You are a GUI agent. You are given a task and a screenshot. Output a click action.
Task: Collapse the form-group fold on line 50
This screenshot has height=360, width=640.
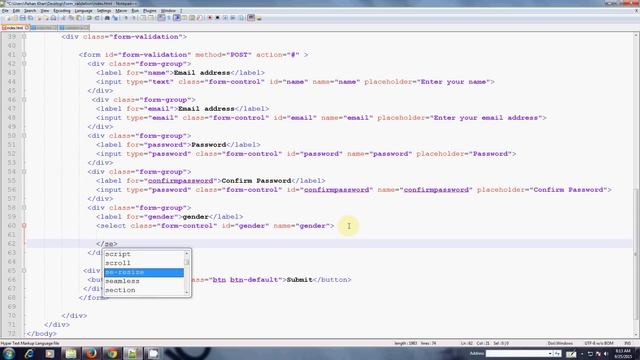(24, 136)
